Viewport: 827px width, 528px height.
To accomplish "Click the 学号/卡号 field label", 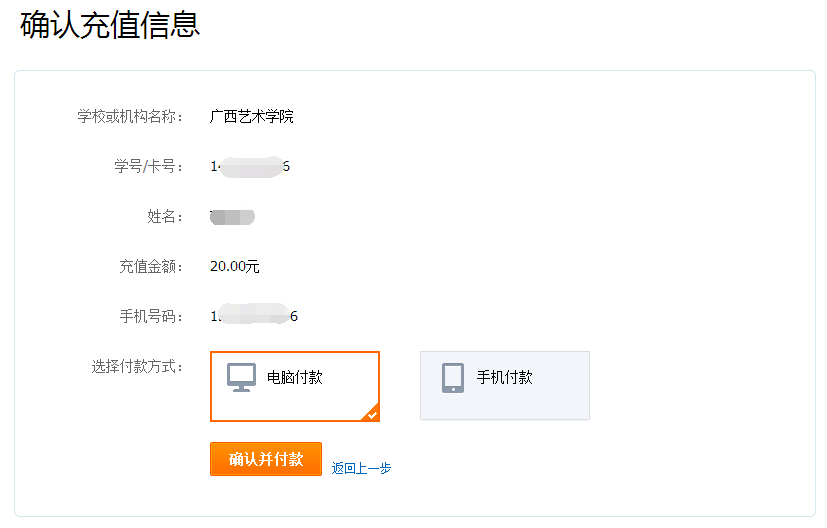I will pyautogui.click(x=148, y=166).
